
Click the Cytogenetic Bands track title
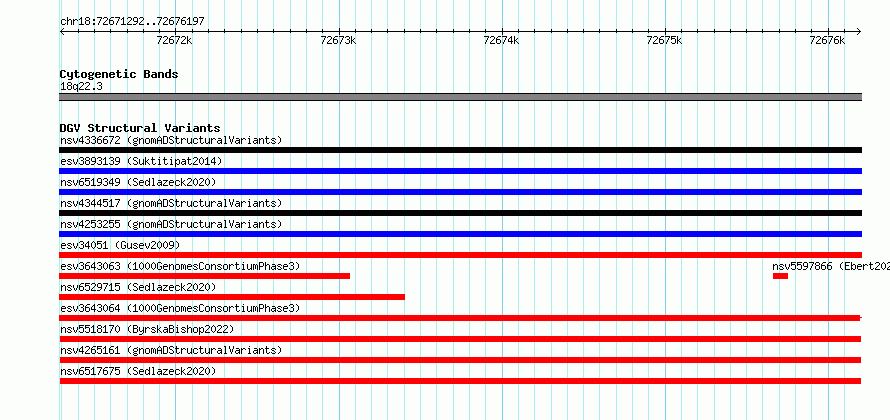pyautogui.click(x=119, y=74)
